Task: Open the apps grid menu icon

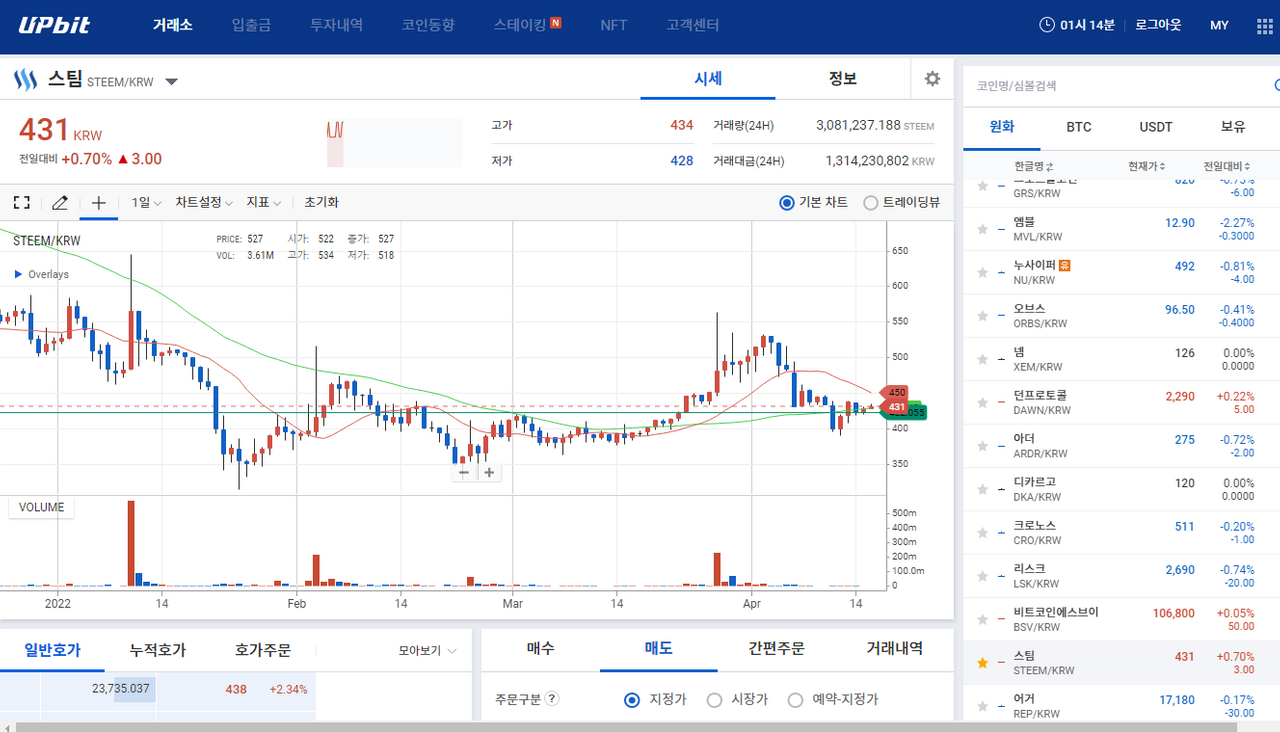Action: pos(1264,25)
